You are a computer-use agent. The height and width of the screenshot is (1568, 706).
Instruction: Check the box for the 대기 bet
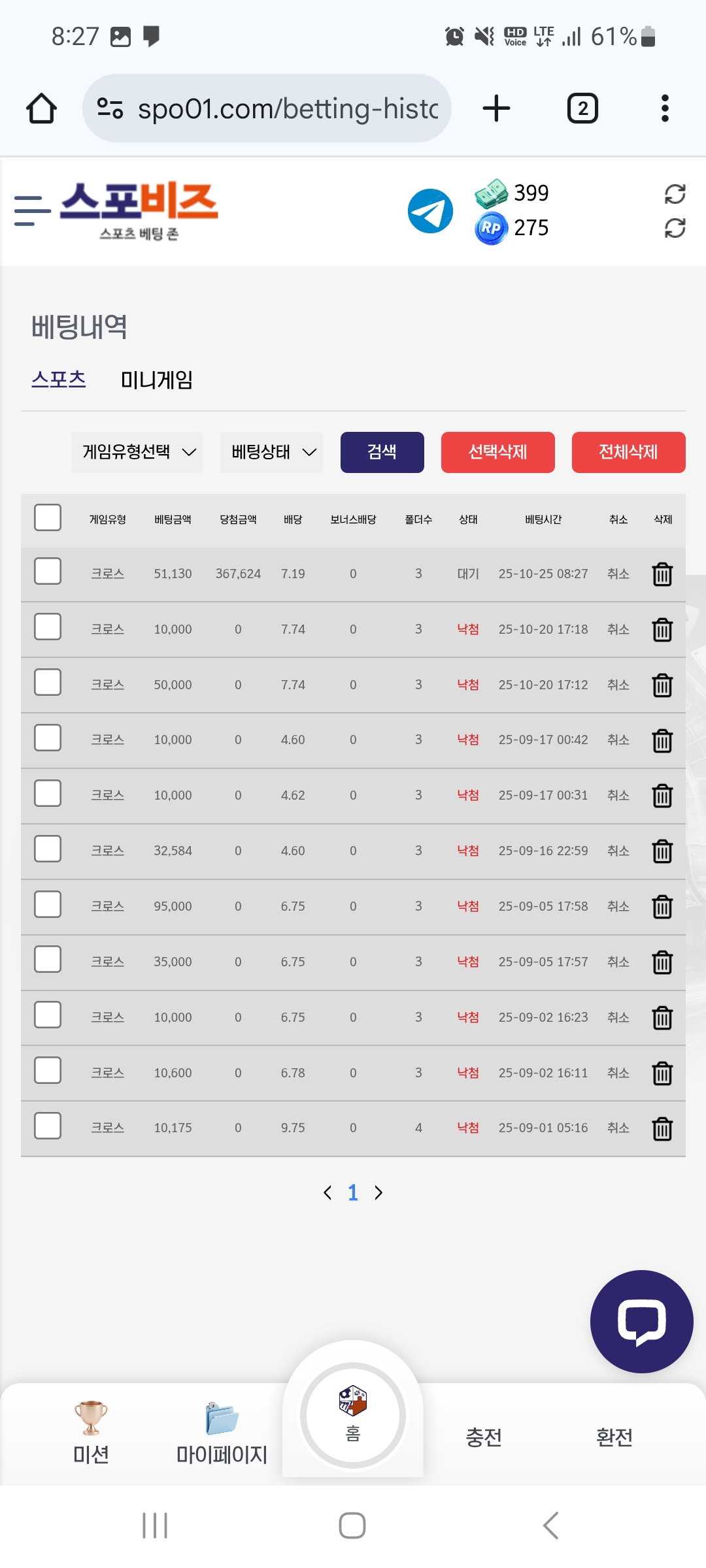coord(48,572)
